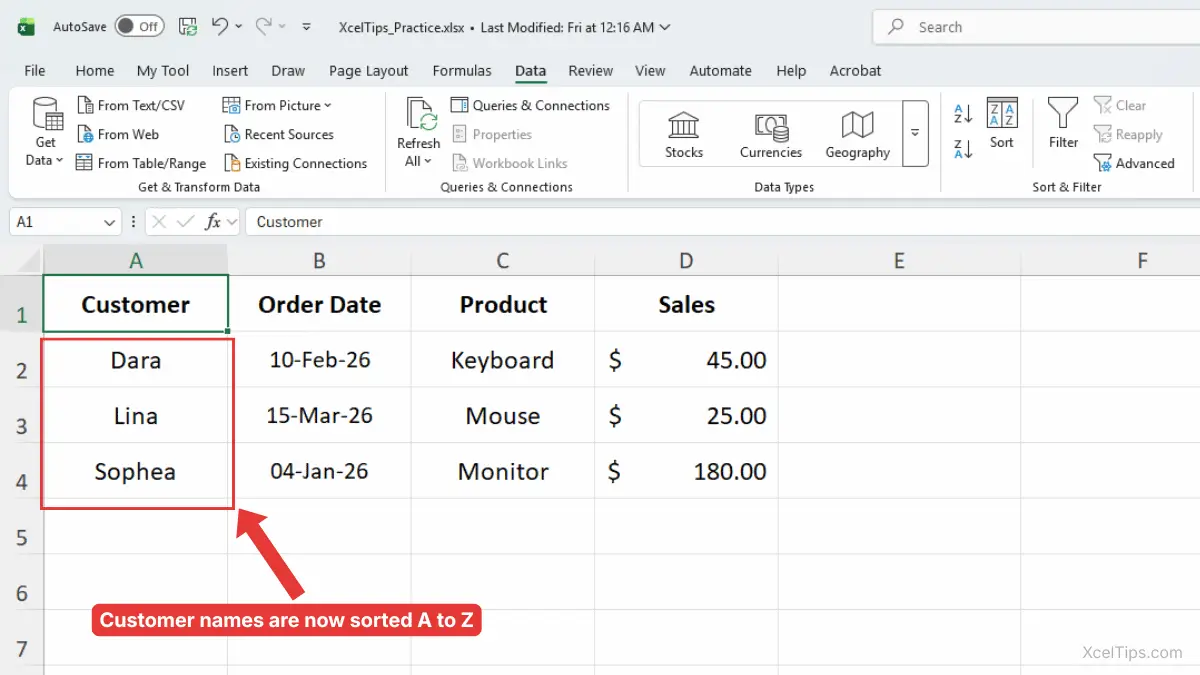Switch to the View tab
1200x675 pixels.
650,70
